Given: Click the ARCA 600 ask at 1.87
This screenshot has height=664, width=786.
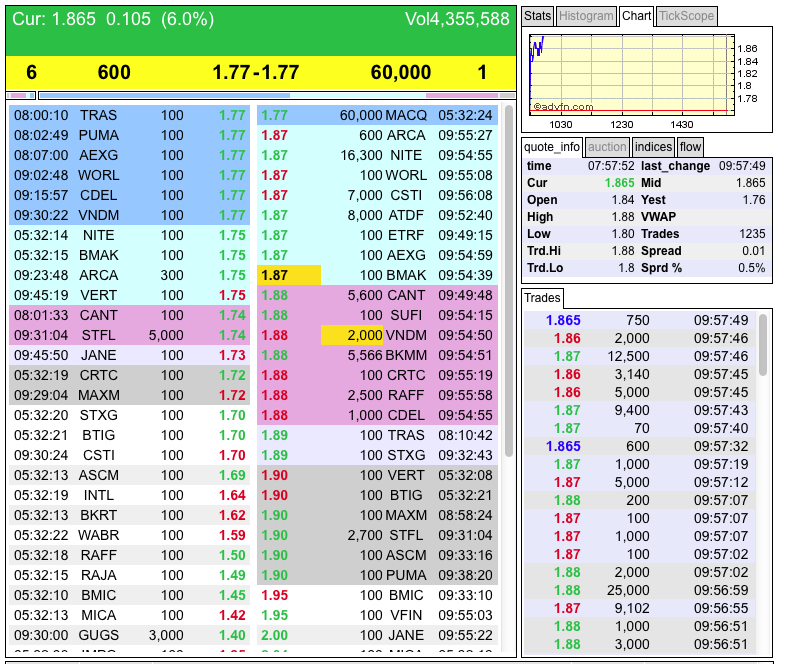Looking at the screenshot, I should [x=377, y=135].
